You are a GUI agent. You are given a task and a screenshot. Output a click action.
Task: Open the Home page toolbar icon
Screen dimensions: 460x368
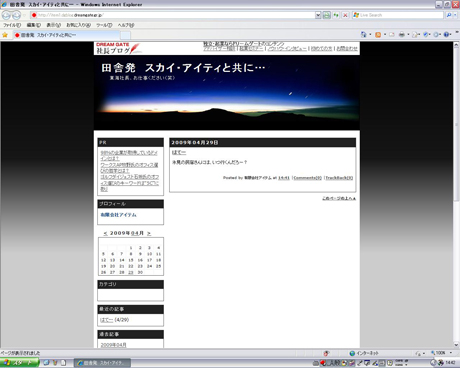(x=363, y=34)
